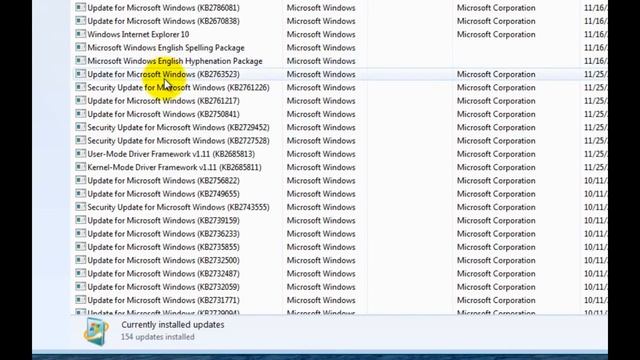Click Microsoft Corporation publisher in KB2763523 row
Image resolution: width=640 pixels, height=360 pixels.
pyautogui.click(x=496, y=74)
